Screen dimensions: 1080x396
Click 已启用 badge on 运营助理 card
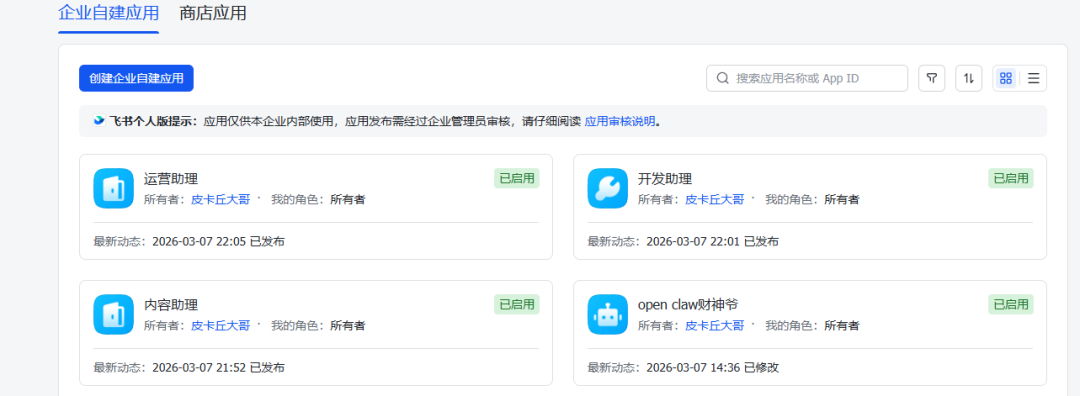517,178
